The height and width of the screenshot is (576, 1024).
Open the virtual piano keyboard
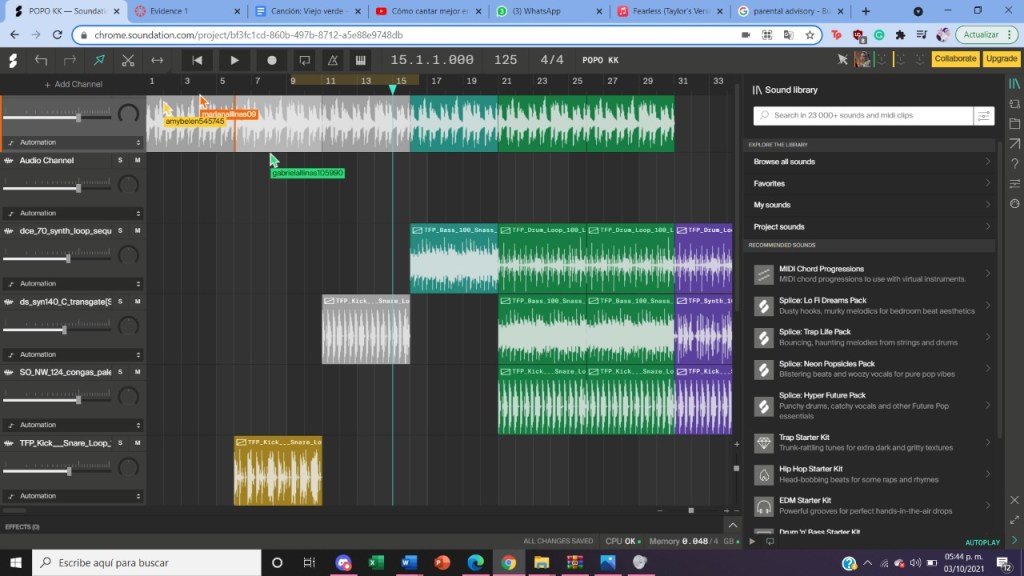tap(361, 60)
